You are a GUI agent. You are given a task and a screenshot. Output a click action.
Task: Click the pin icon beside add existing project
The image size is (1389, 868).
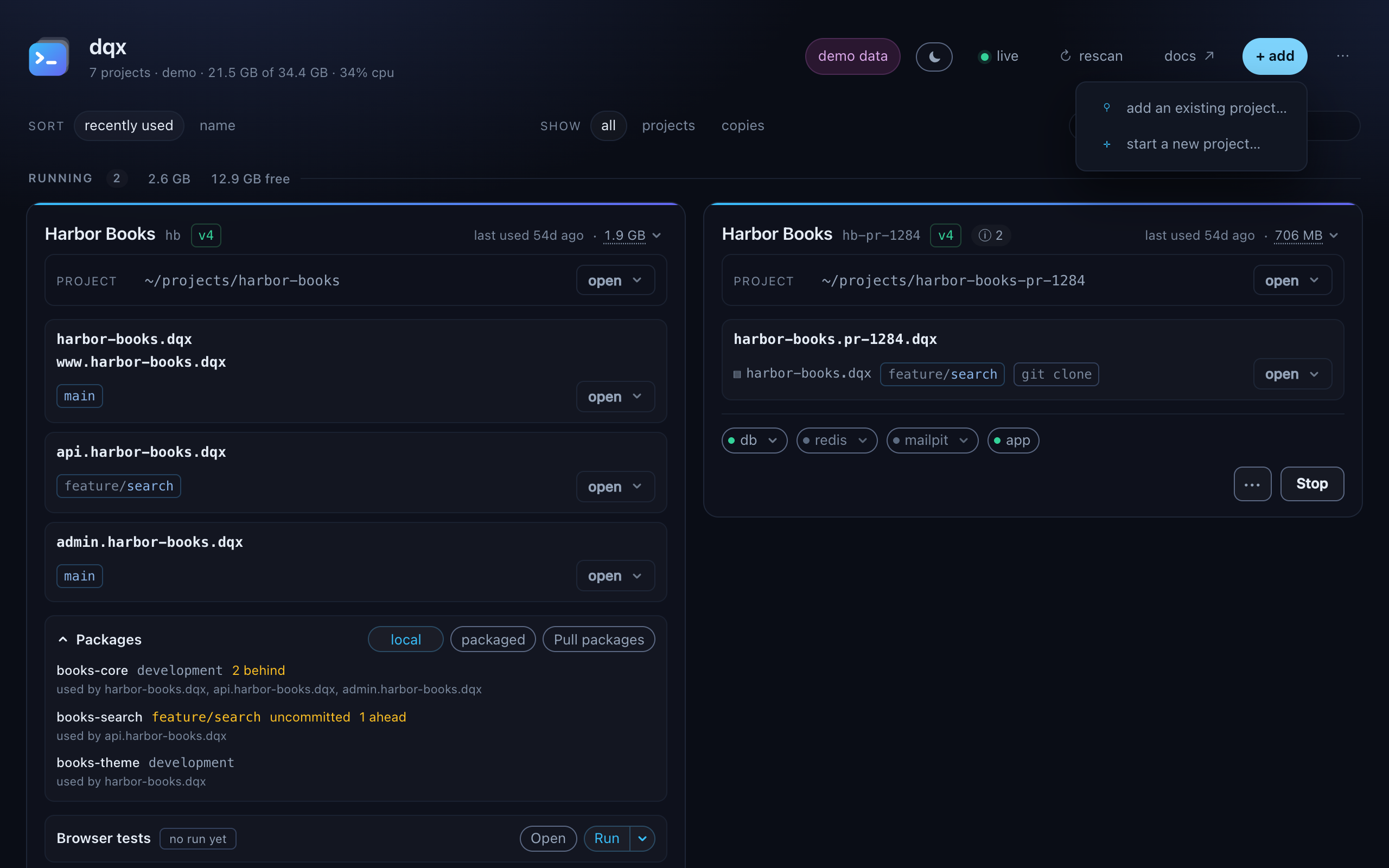click(1107, 107)
